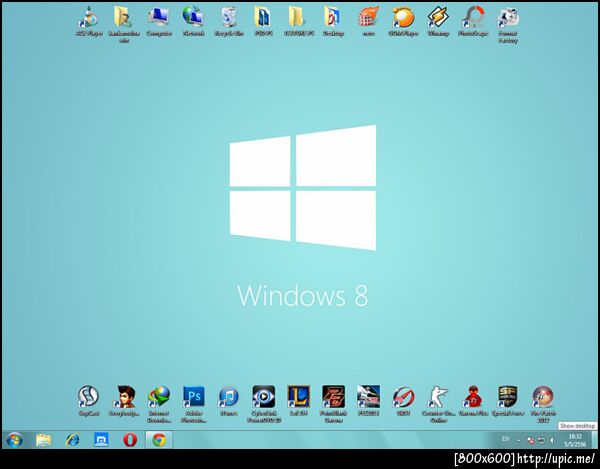Viewport: 600px width, 469px height.
Task: Open the clock and date display
Action: point(575,440)
